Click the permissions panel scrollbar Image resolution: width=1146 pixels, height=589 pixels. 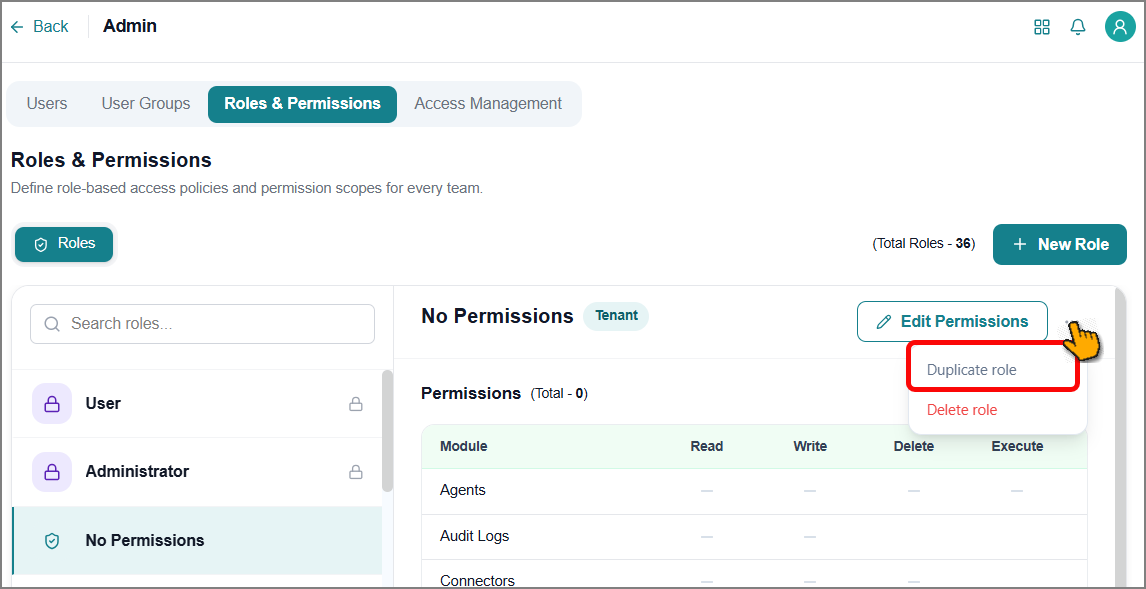pos(1120,437)
